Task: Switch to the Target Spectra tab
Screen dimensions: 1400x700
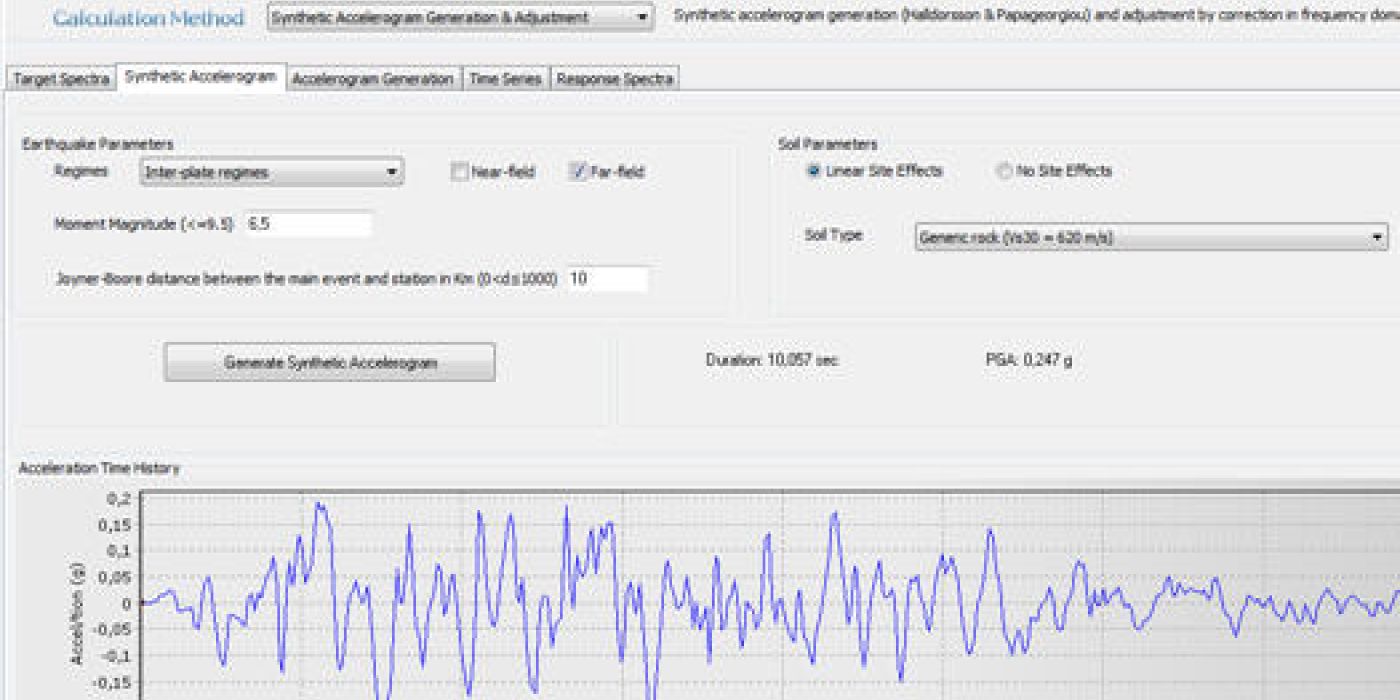Action: (61, 79)
